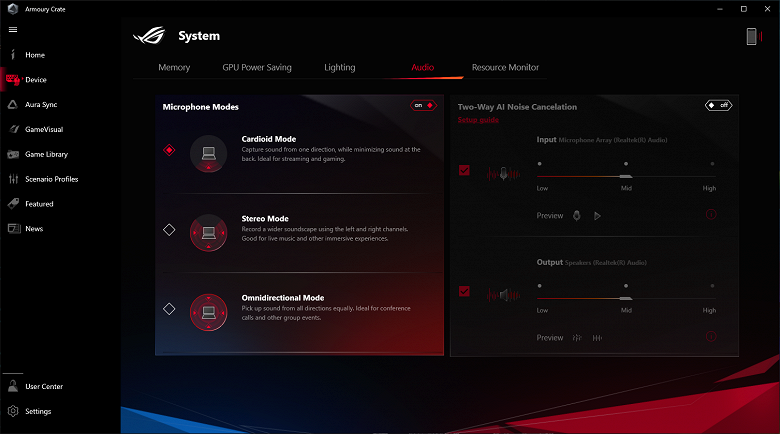Viewport: 780px width, 434px height.
Task: Click the Device sidebar icon
Action: click(x=13, y=79)
